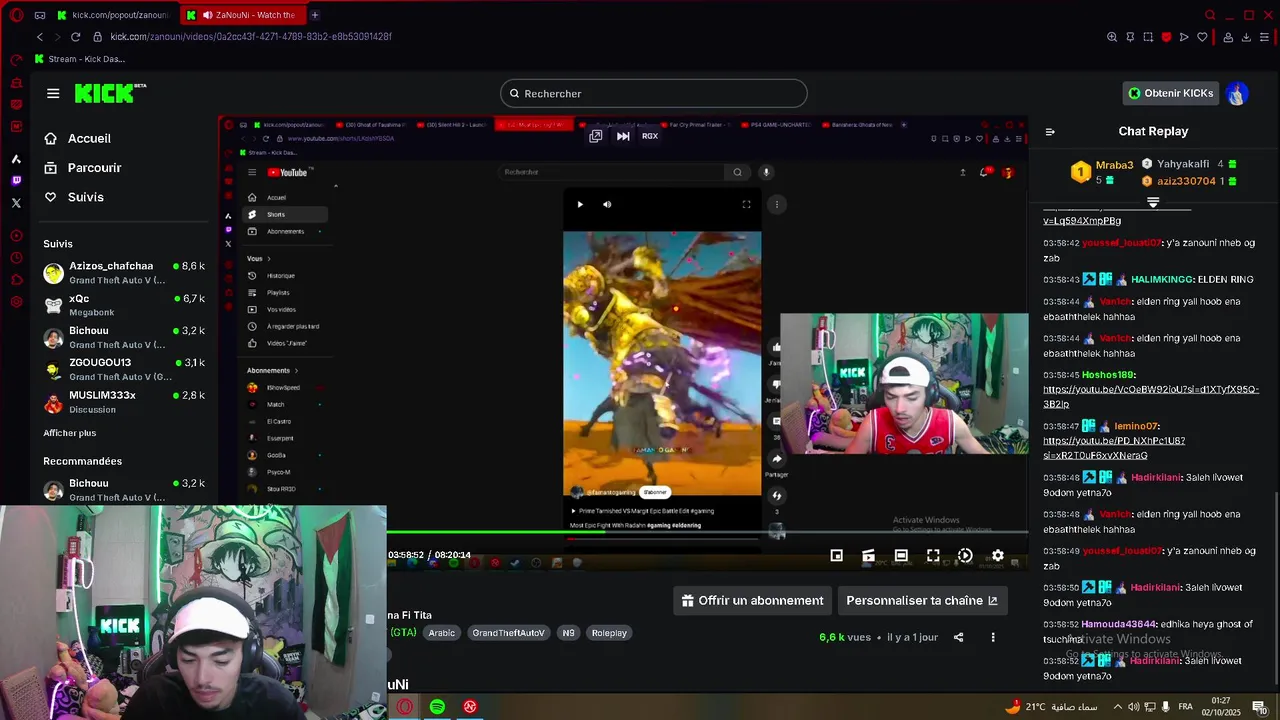The width and height of the screenshot is (1280, 720).
Task: Select the Arabic tag
Action: pos(442,633)
